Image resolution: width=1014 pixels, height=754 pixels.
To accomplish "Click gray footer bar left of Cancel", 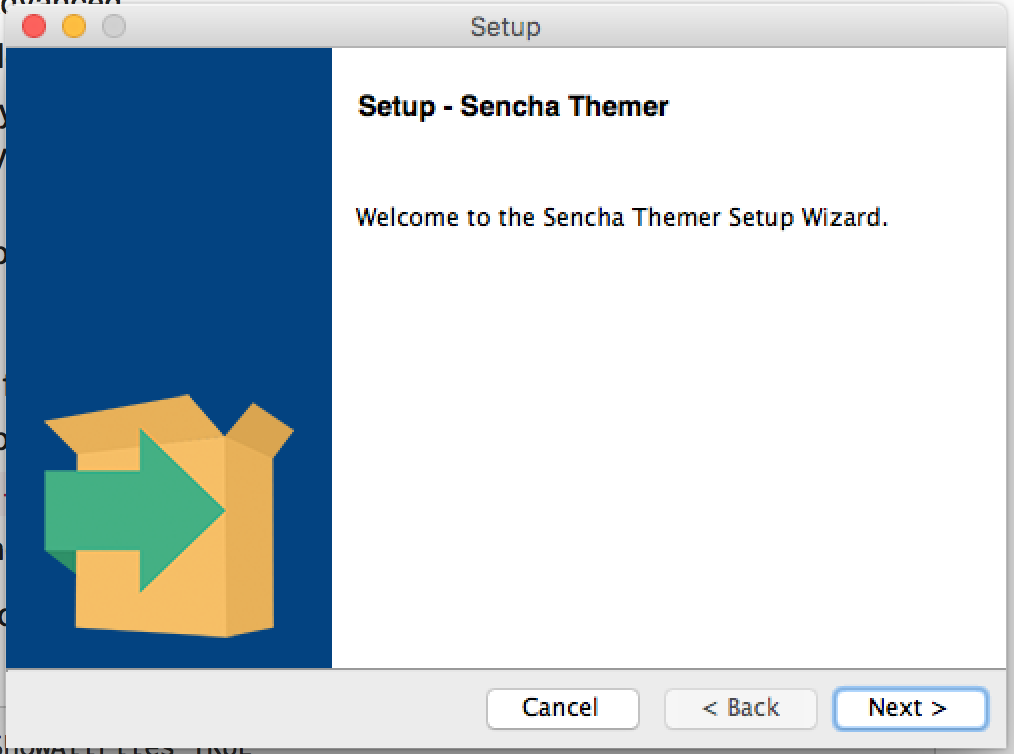I will [x=240, y=708].
